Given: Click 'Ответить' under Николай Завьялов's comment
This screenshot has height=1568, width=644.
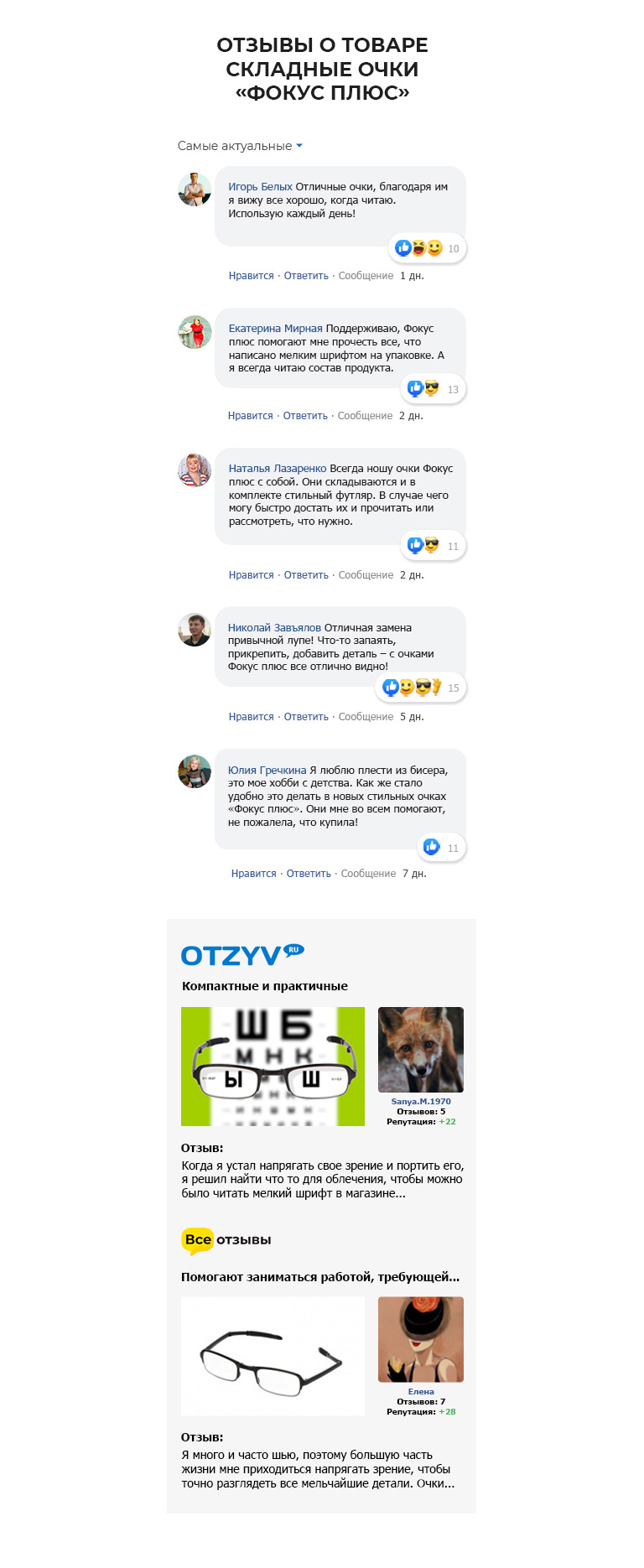Looking at the screenshot, I should point(306,717).
